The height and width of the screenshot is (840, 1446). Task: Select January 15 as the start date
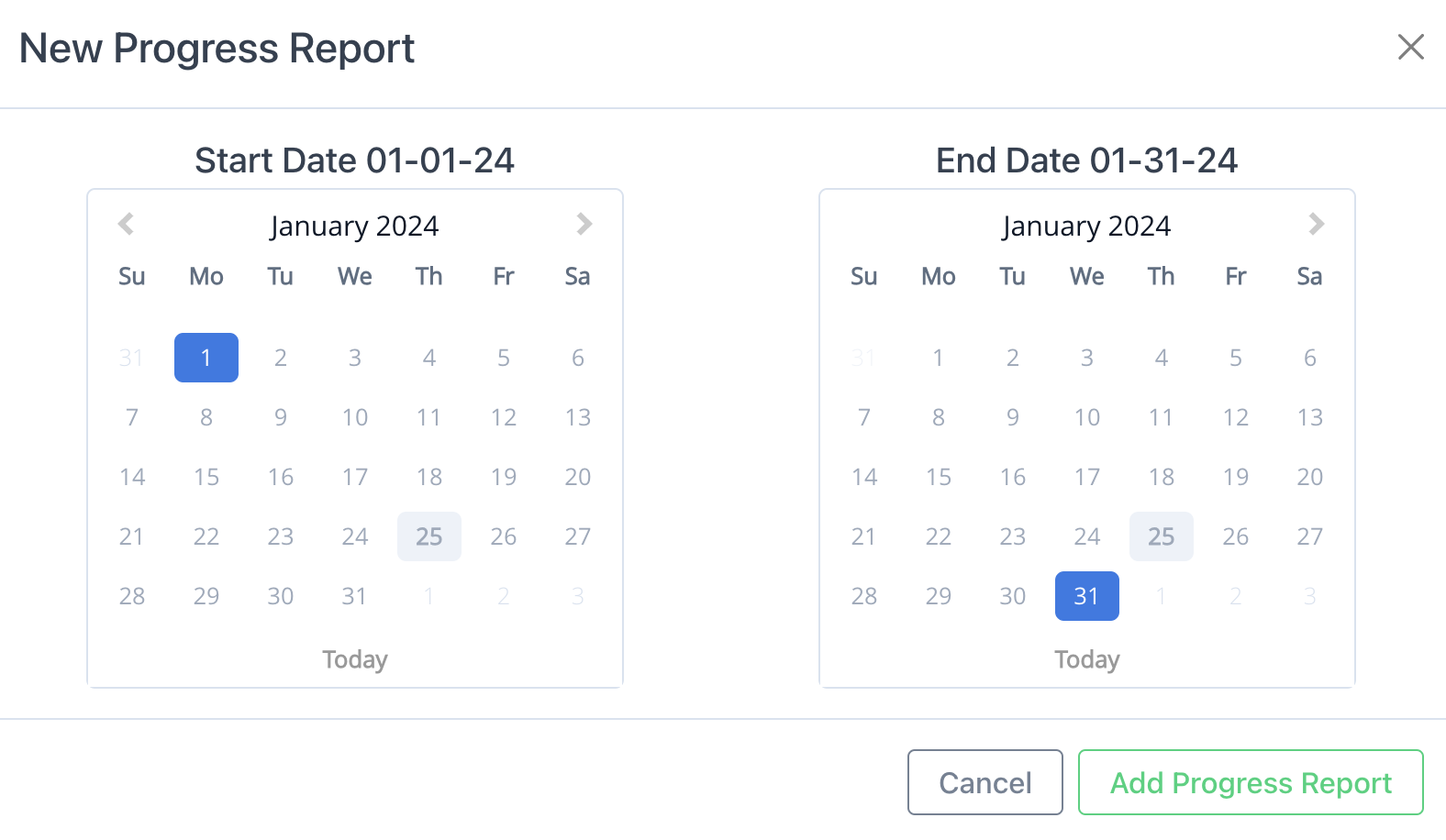[x=206, y=477]
